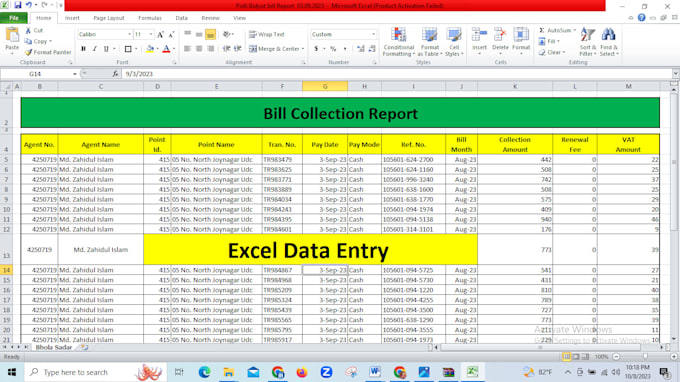Switch to the Data tab

(181, 18)
